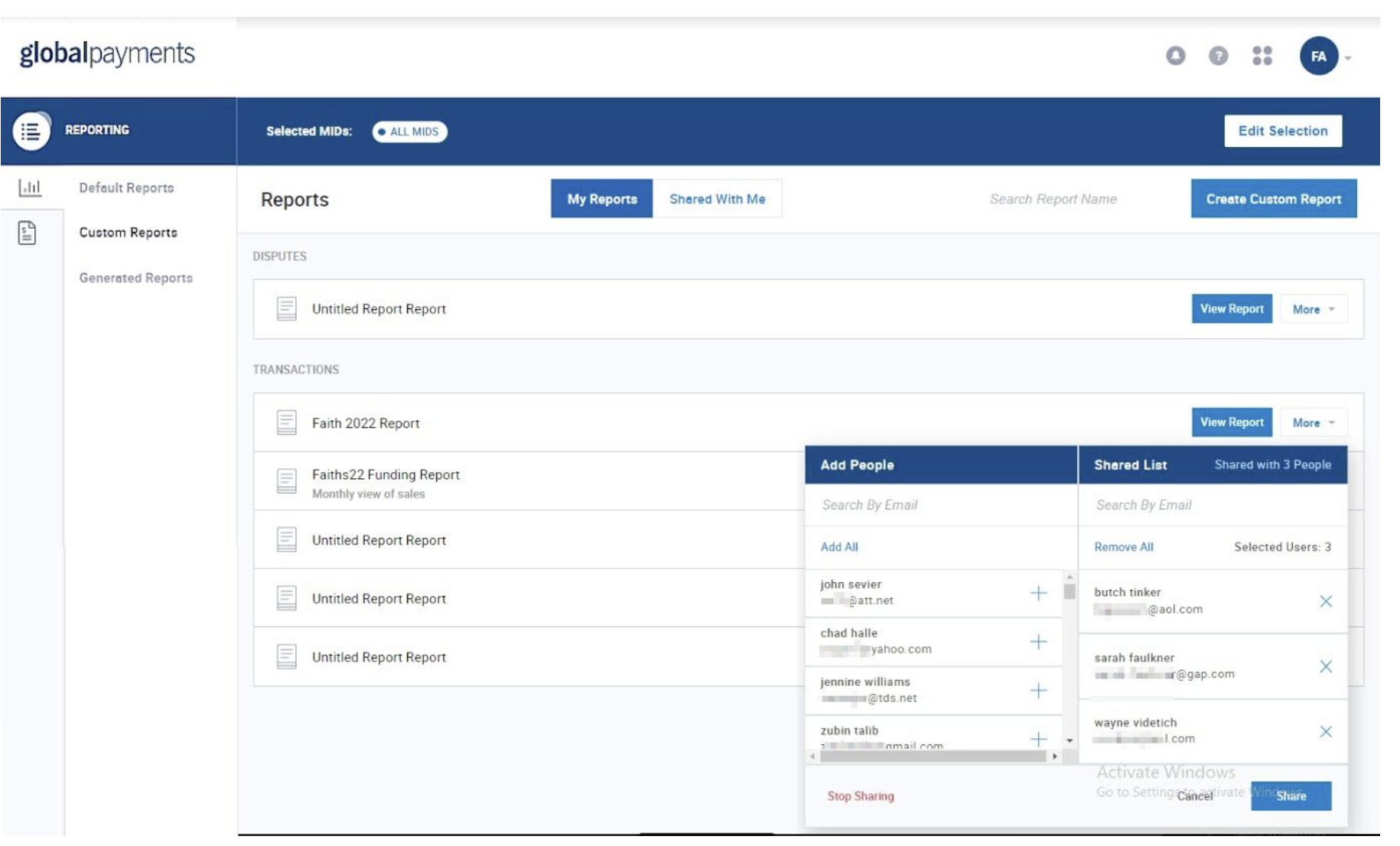1400x846 pixels.
Task: Click the Create Custom Report button
Action: (x=1273, y=199)
